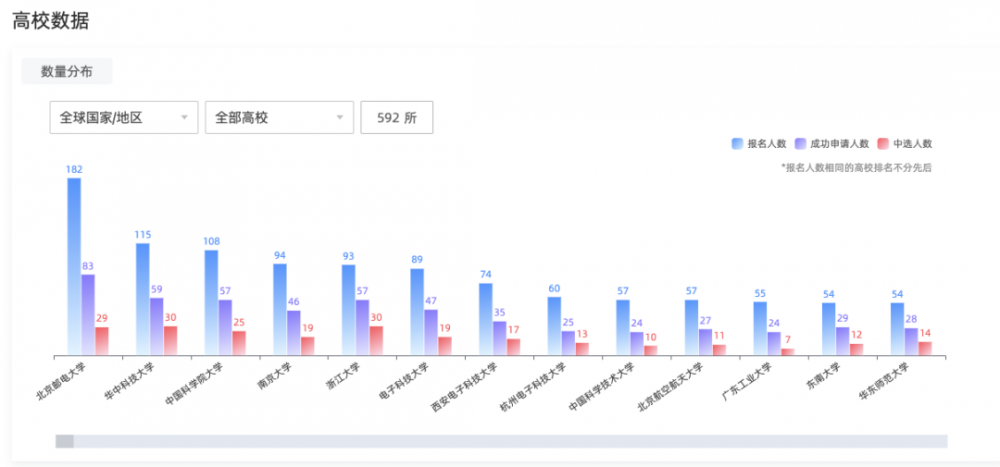Click the 592 所 count box
This screenshot has width=1000, height=467.
point(397,117)
